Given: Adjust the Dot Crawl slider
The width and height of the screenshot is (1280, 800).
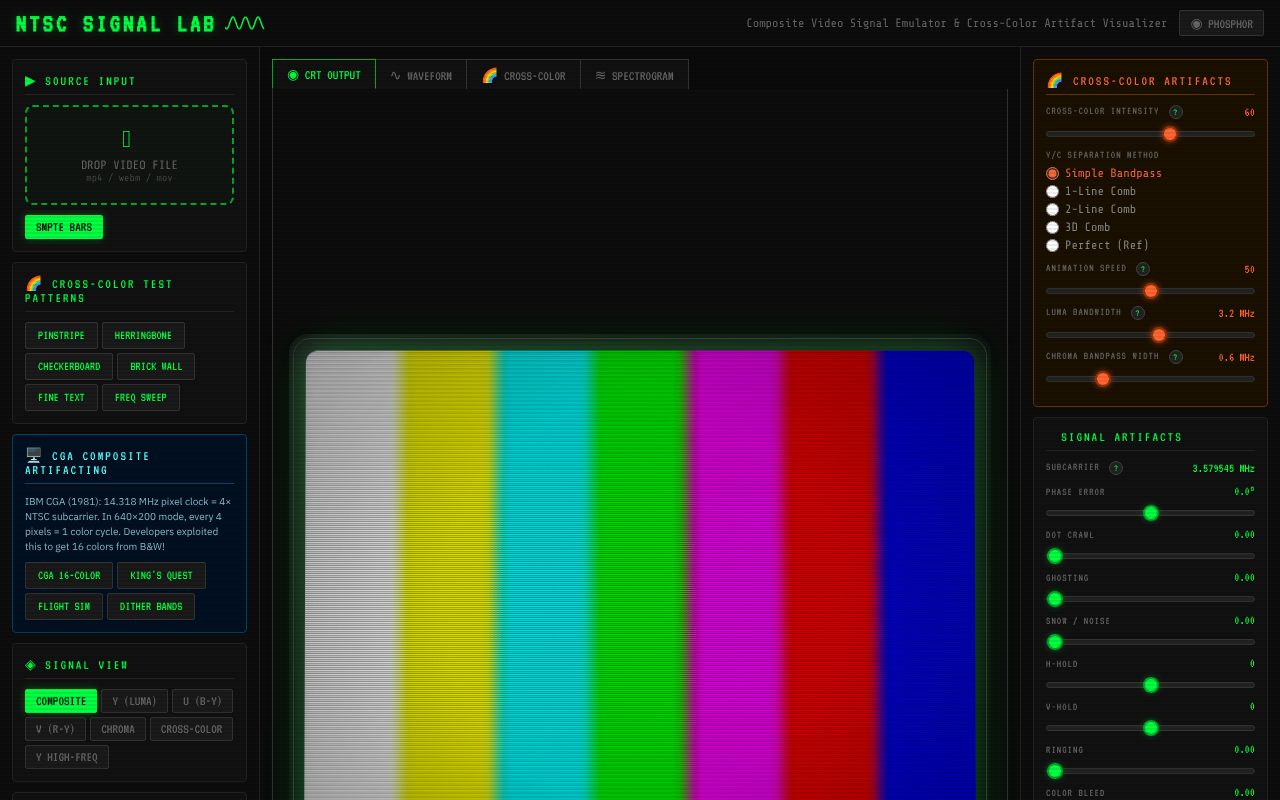Looking at the screenshot, I should tap(1150, 556).
